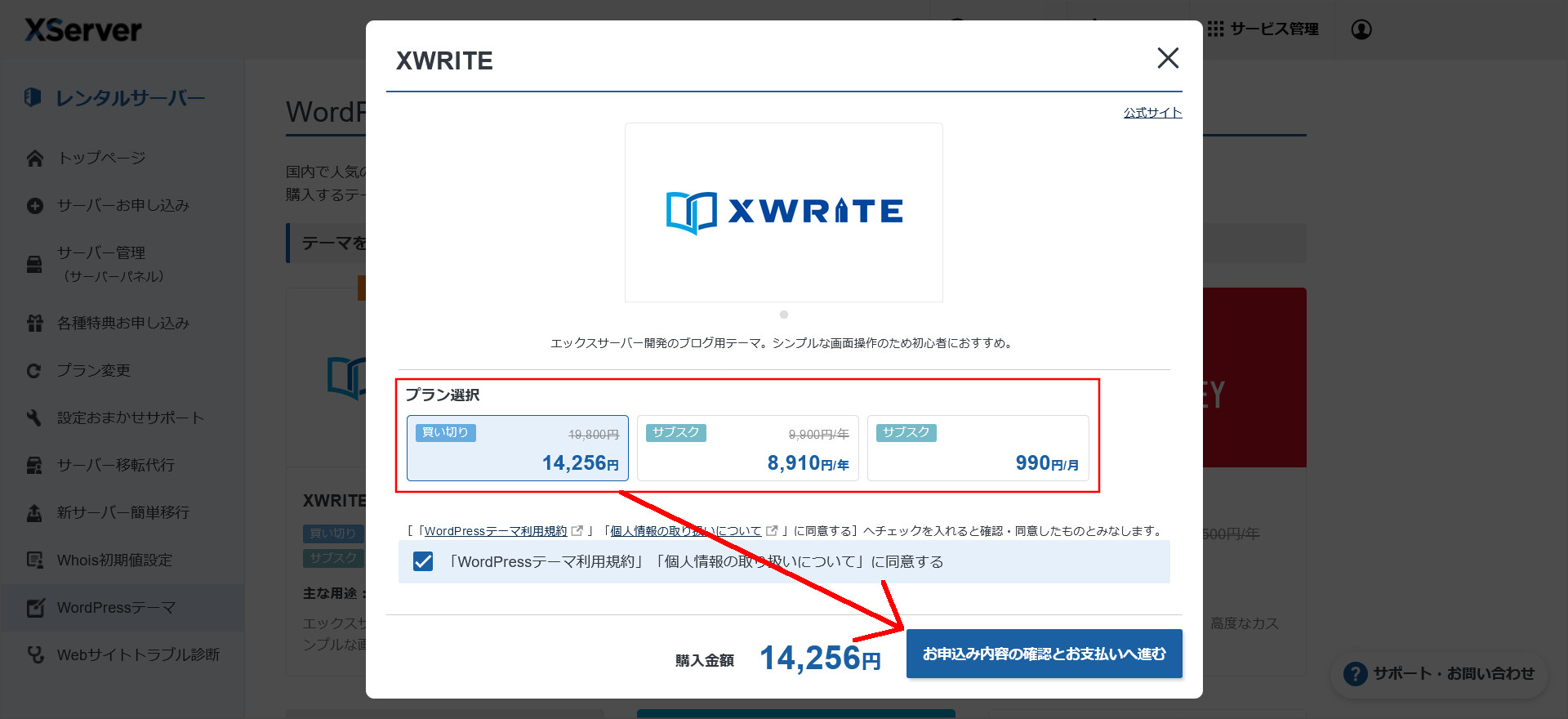This screenshot has width=1568, height=719.
Task: Click the gift icon beside 各種特典お申し込み
Action: pos(34,324)
